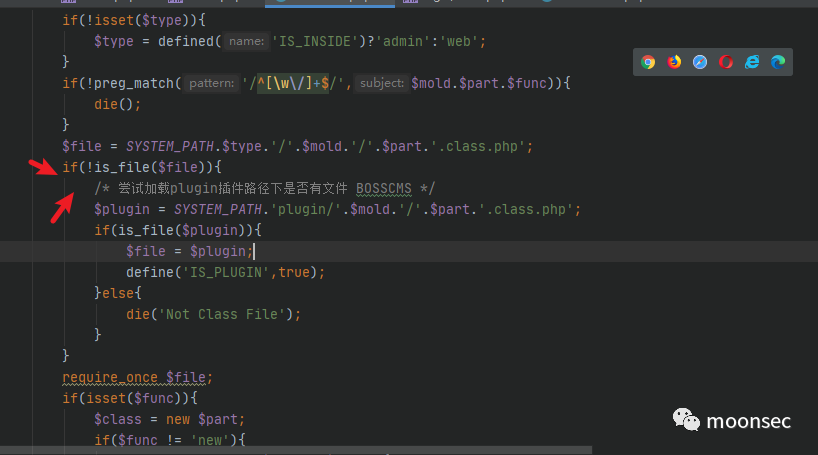Click the WeChat logo beside moonsec
The height and width of the screenshot is (455, 818).
(x=686, y=421)
